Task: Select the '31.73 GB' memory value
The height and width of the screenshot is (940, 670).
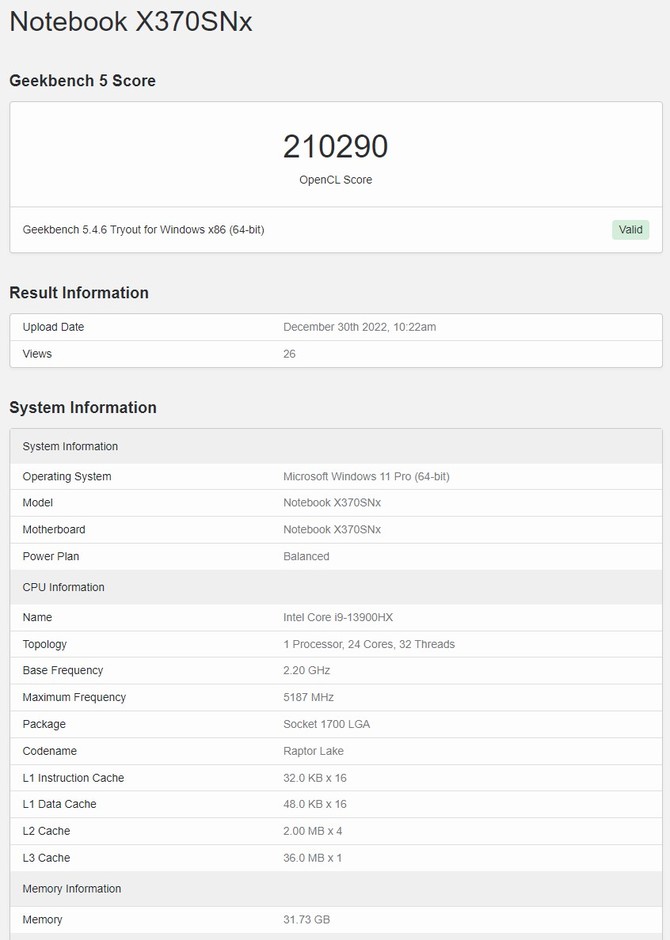Action: pos(307,920)
